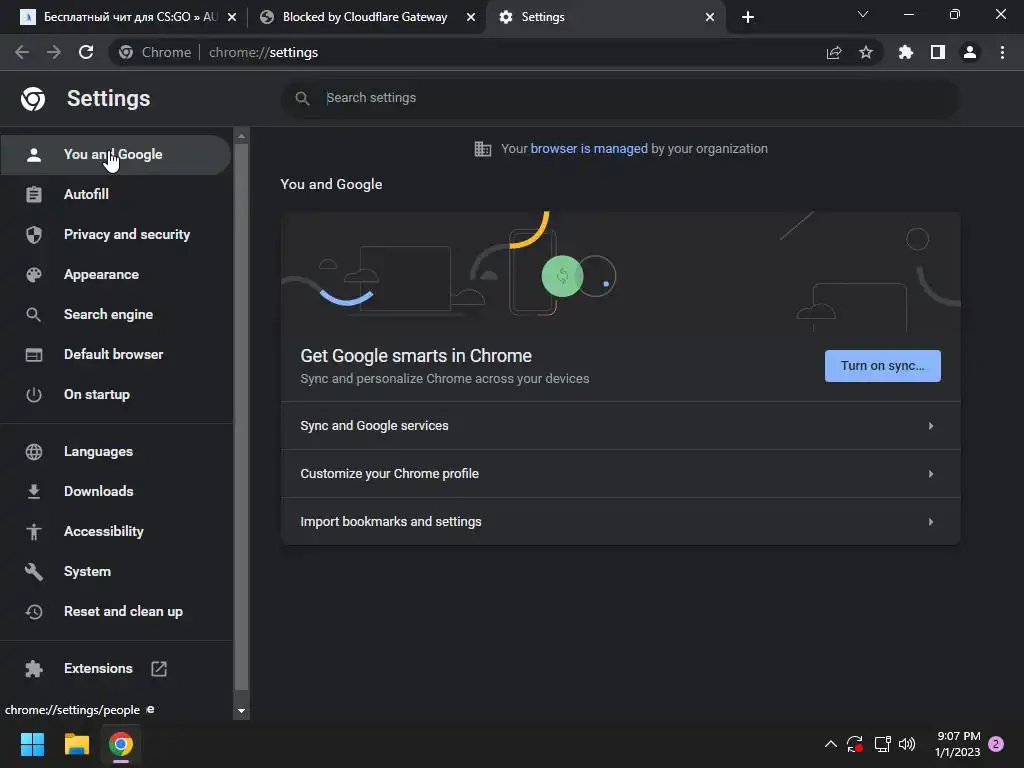Image resolution: width=1024 pixels, height=768 pixels.
Task: Click the sync status tray icon
Action: point(855,744)
